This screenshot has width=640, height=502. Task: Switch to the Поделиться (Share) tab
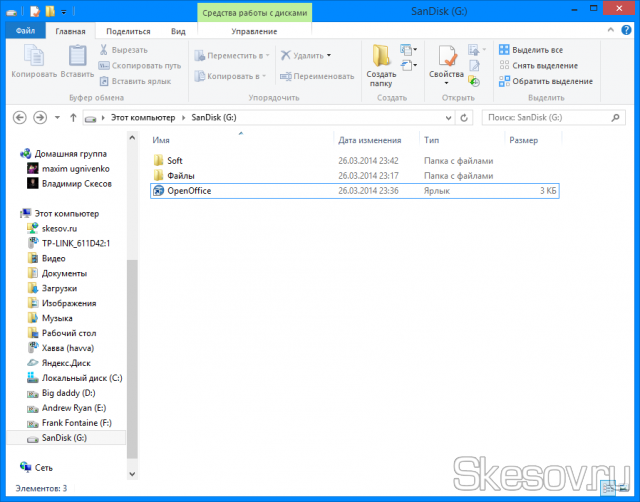click(126, 31)
